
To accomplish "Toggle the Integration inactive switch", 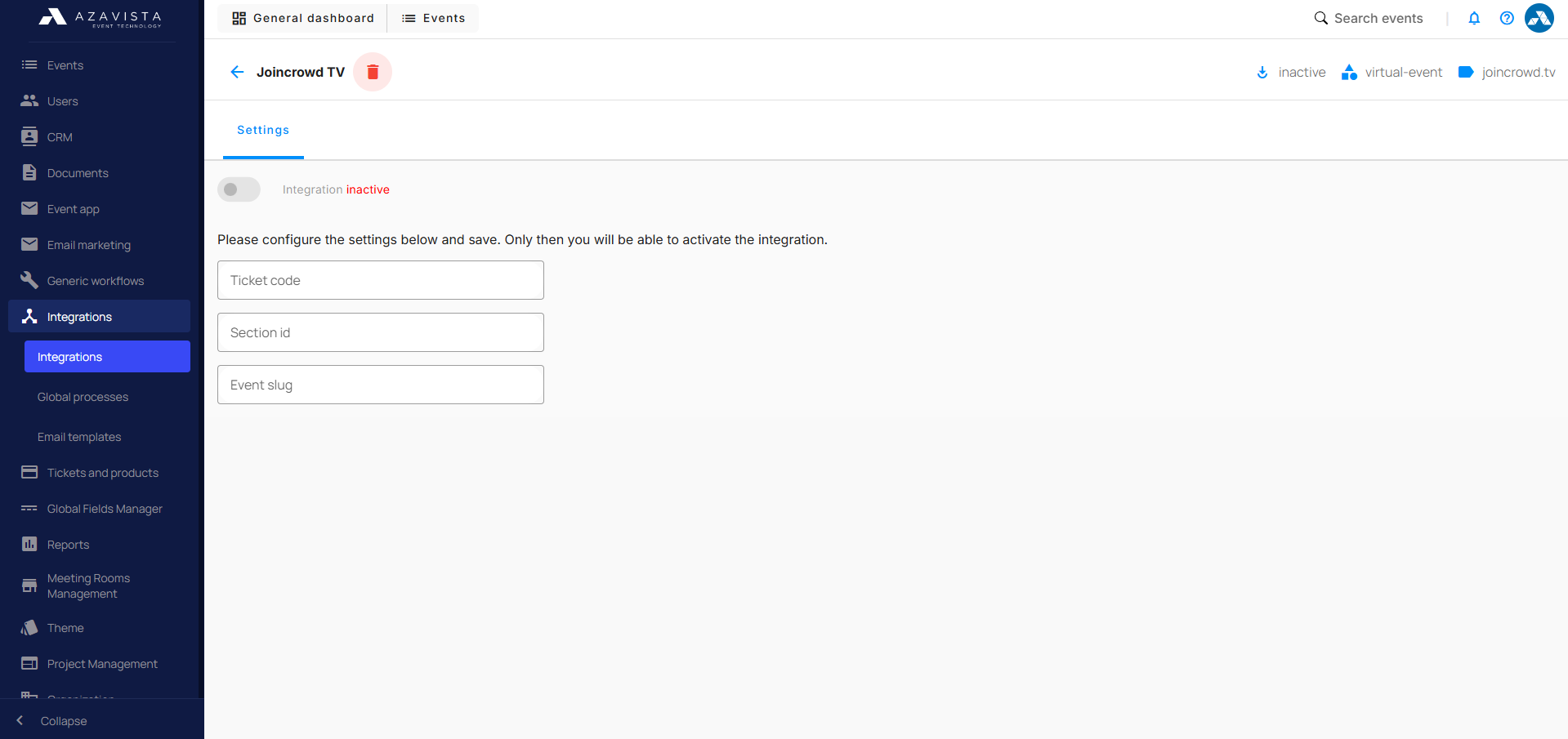I will click(239, 189).
